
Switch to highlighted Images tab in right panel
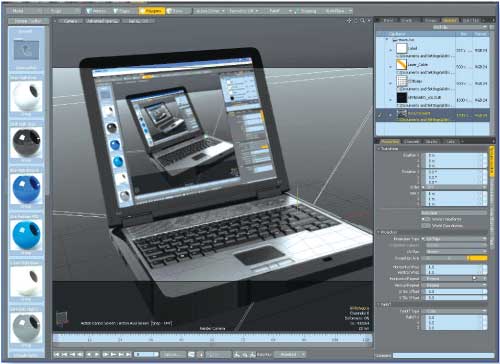(x=450, y=21)
